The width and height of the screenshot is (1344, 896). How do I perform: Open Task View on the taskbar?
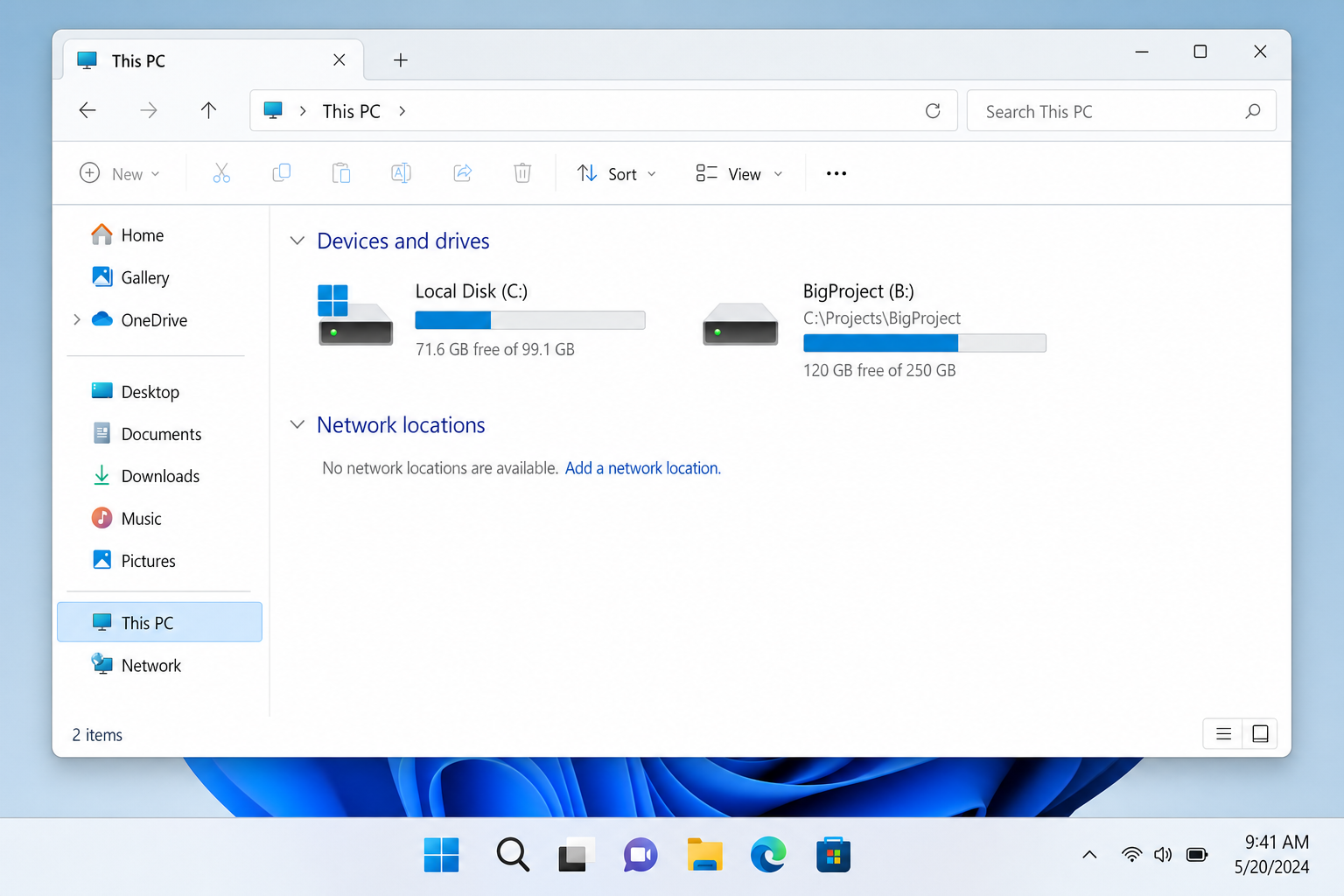coord(576,855)
